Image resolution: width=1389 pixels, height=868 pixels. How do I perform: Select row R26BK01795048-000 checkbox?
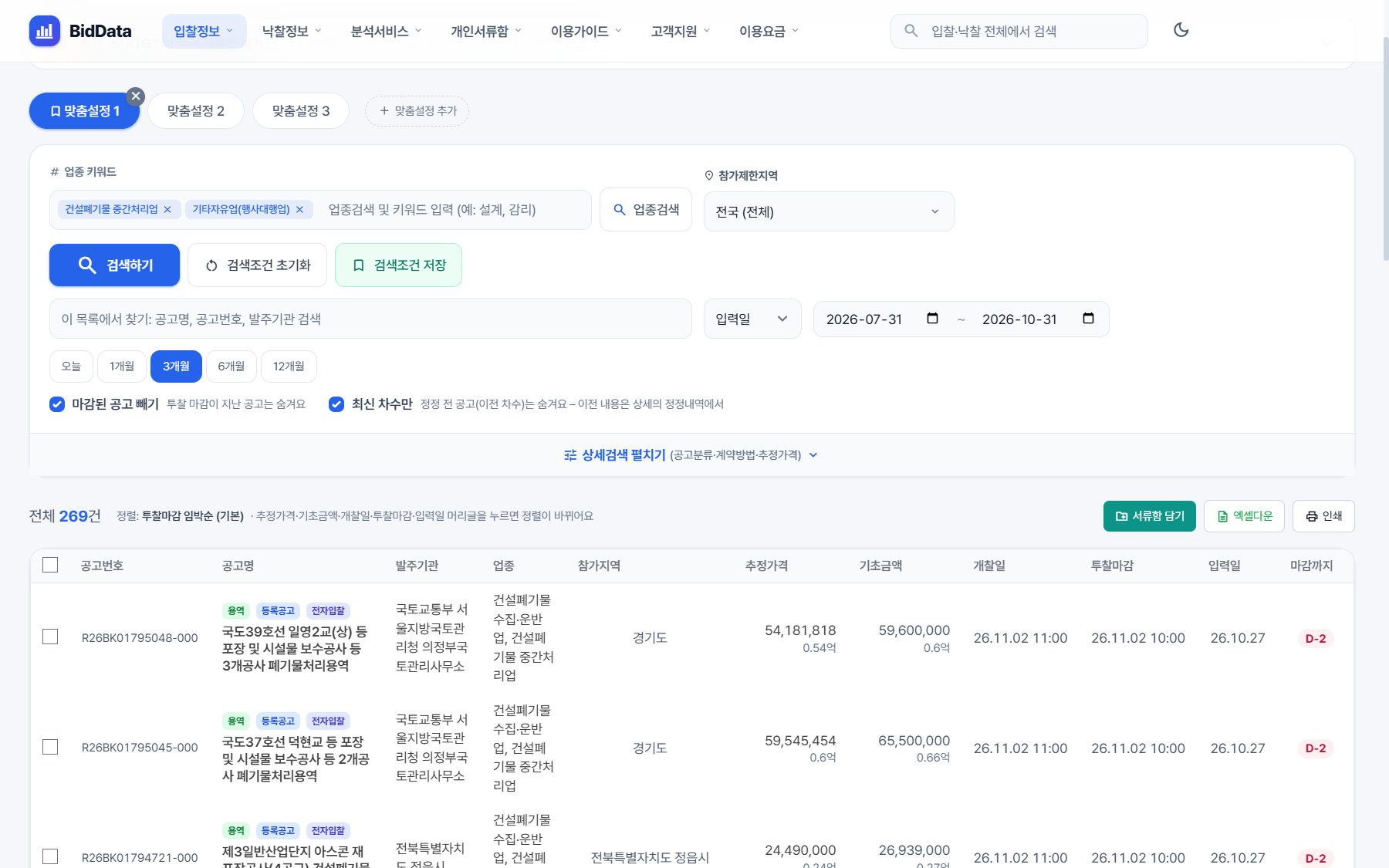click(50, 637)
